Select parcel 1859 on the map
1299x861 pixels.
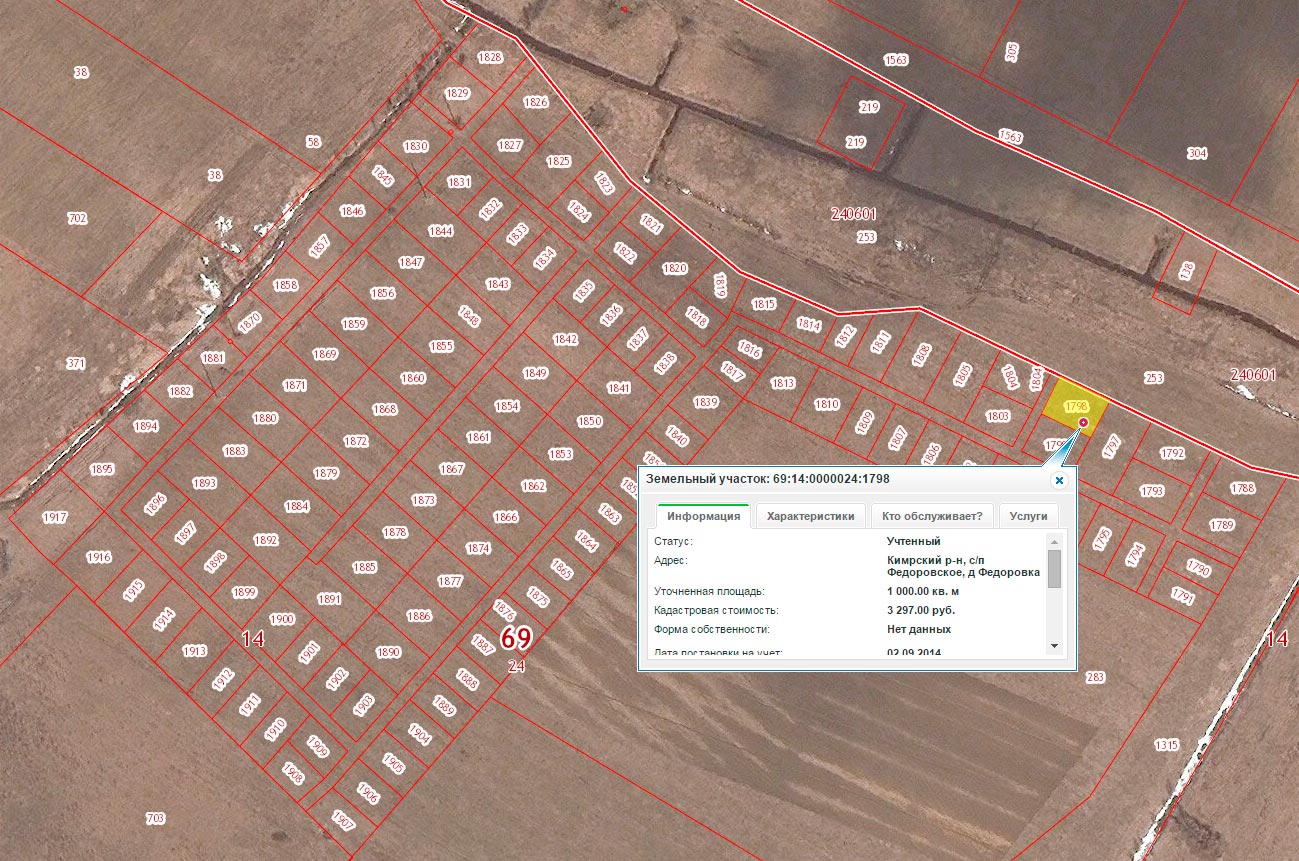pos(354,324)
